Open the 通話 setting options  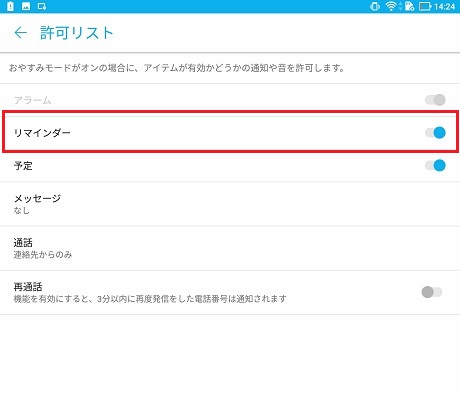[230, 248]
